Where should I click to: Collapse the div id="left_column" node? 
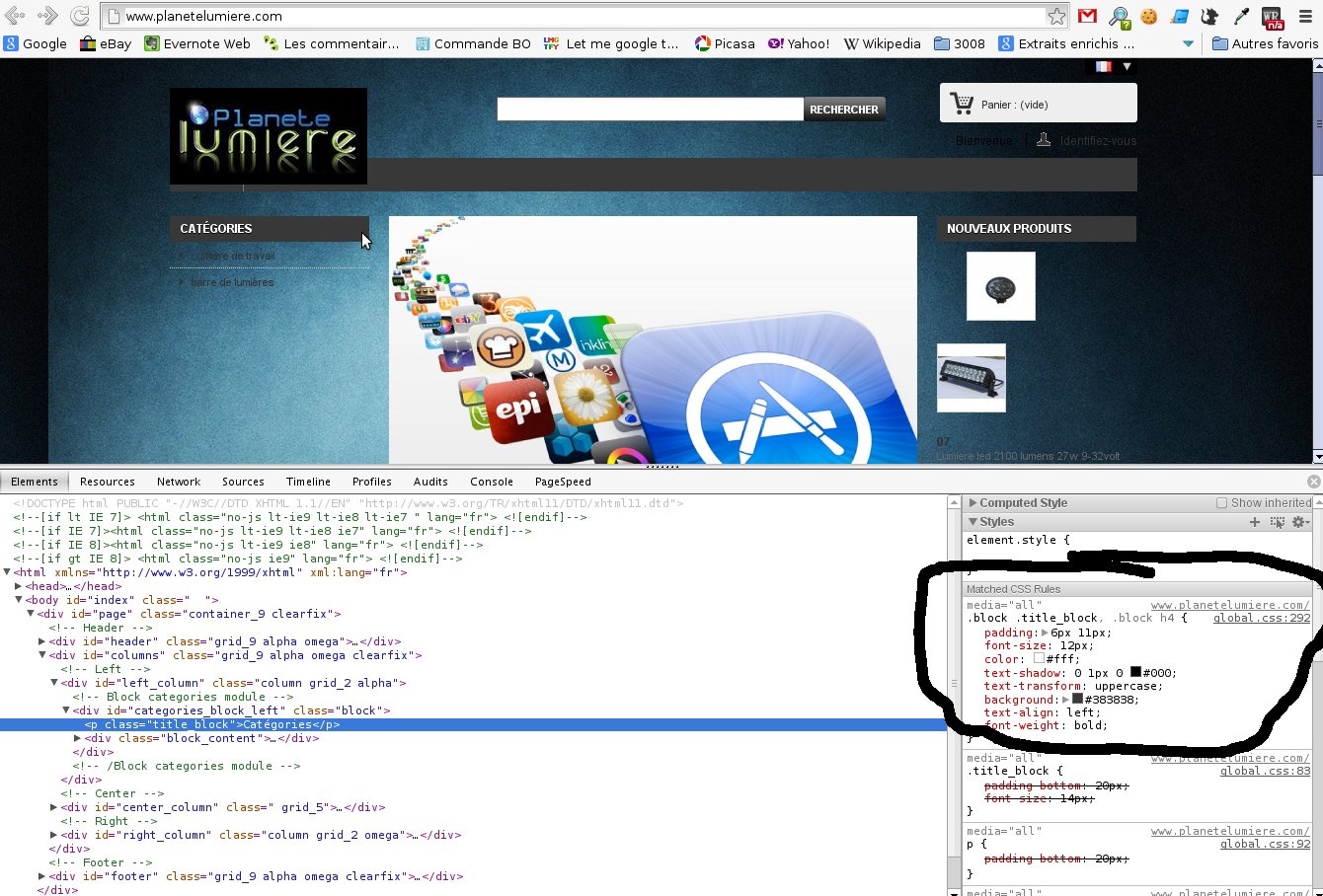(54, 683)
